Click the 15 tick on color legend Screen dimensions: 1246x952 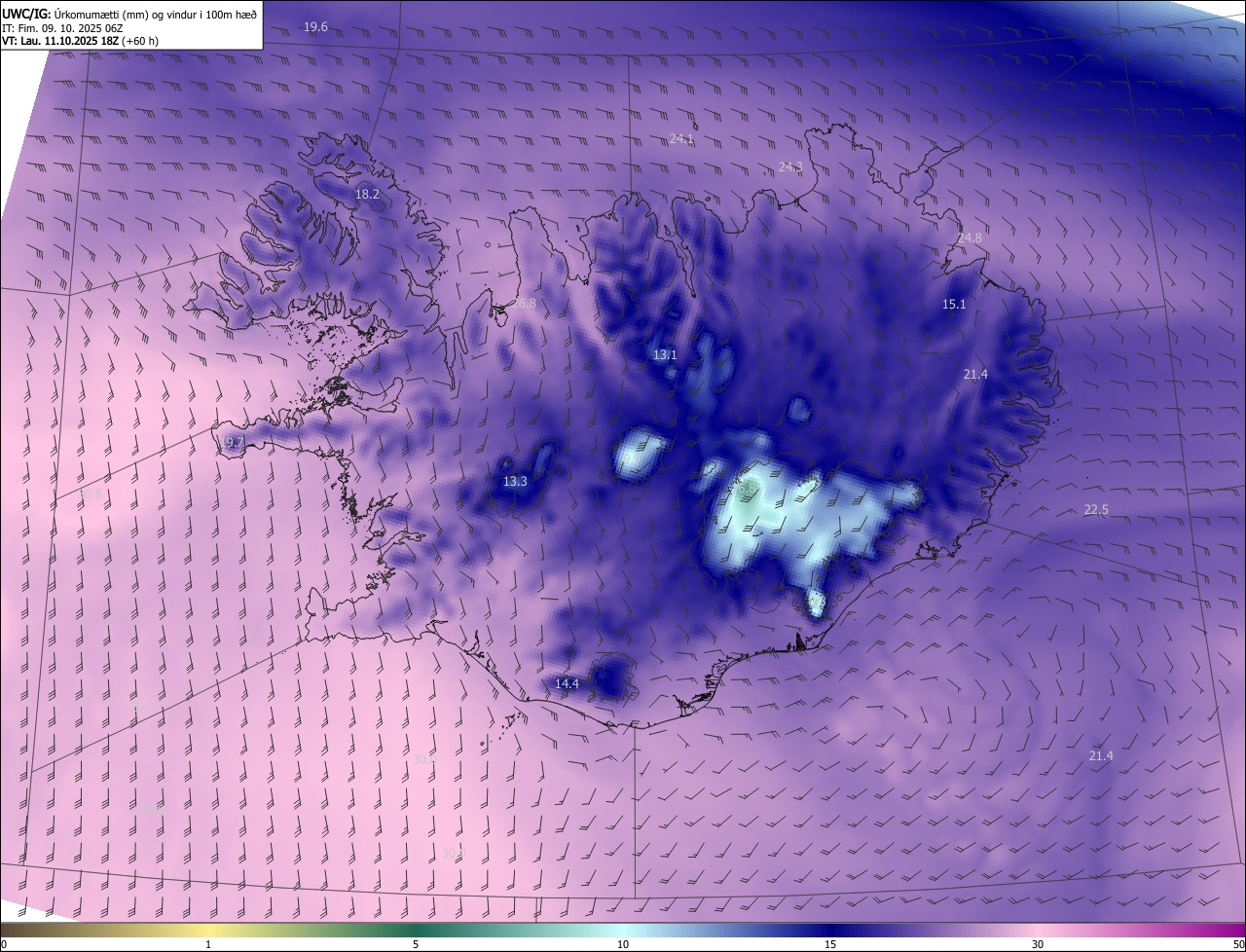(830, 944)
